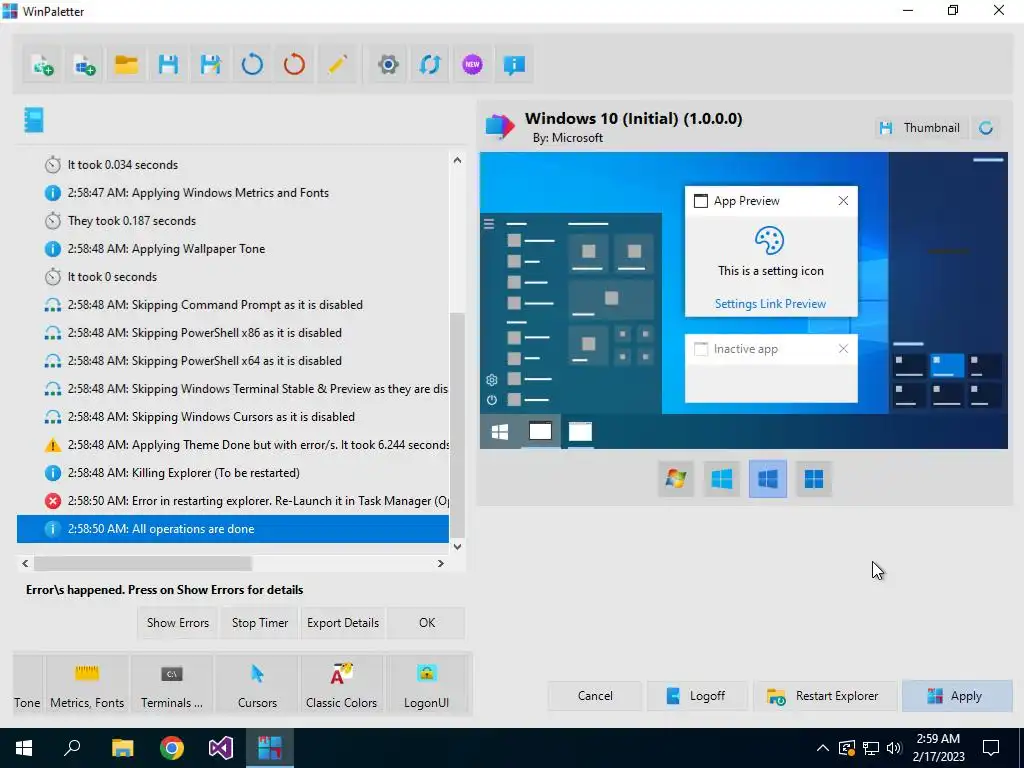This screenshot has width=1024, height=768.
Task: Select 'They took 0.187 seconds' log entry
Action: coord(233,221)
